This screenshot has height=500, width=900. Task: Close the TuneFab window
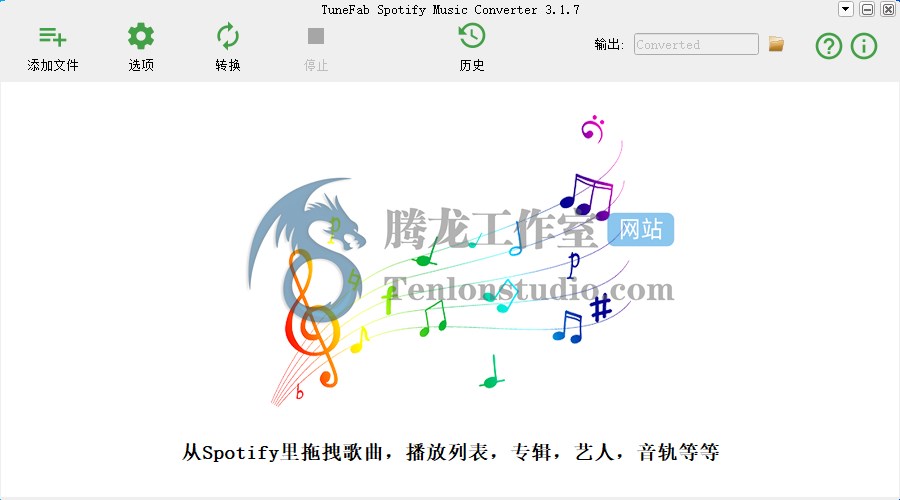888,9
